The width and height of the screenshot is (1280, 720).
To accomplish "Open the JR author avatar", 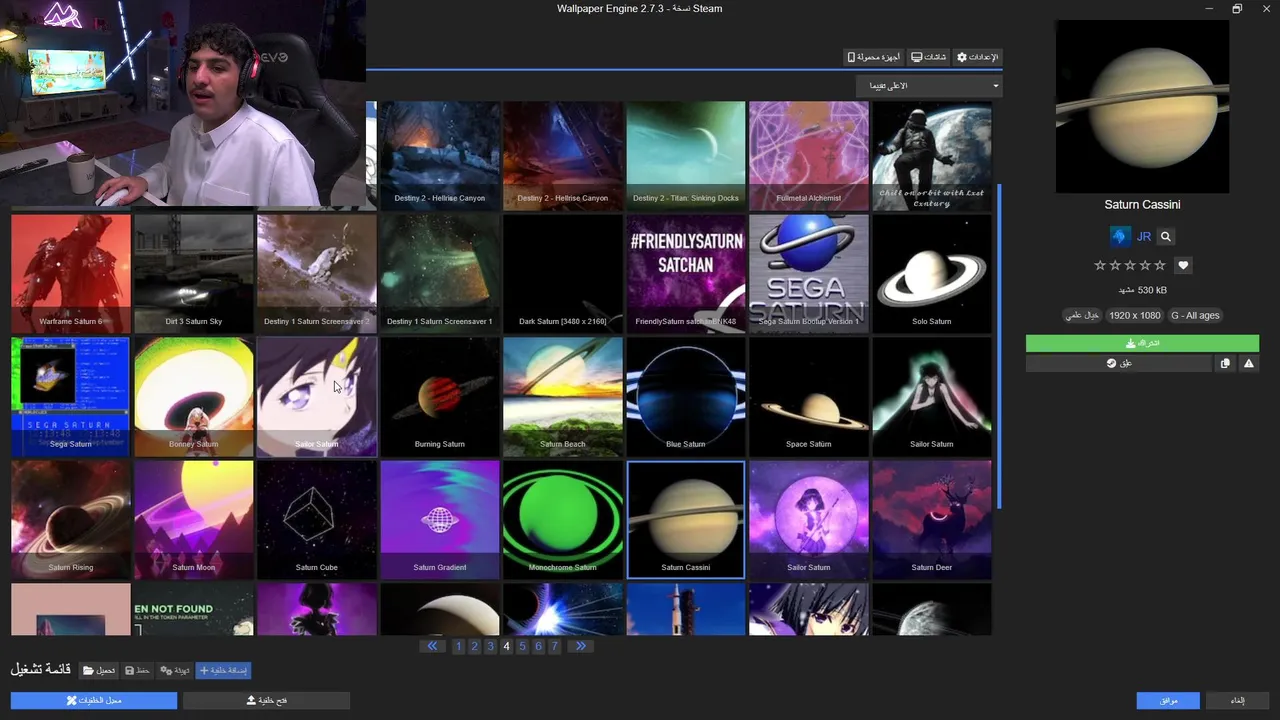I will [1119, 237].
